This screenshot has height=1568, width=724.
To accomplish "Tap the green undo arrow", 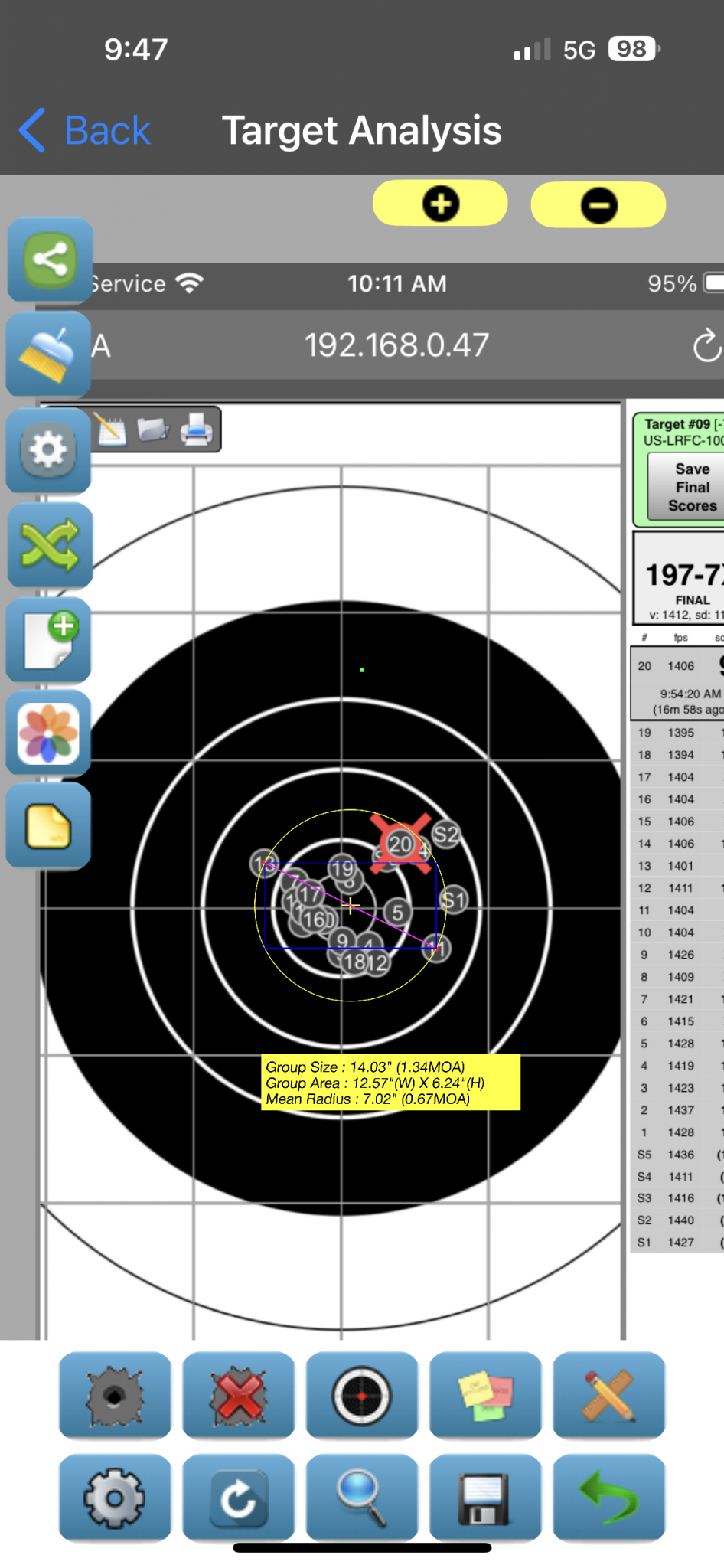I will [608, 1498].
